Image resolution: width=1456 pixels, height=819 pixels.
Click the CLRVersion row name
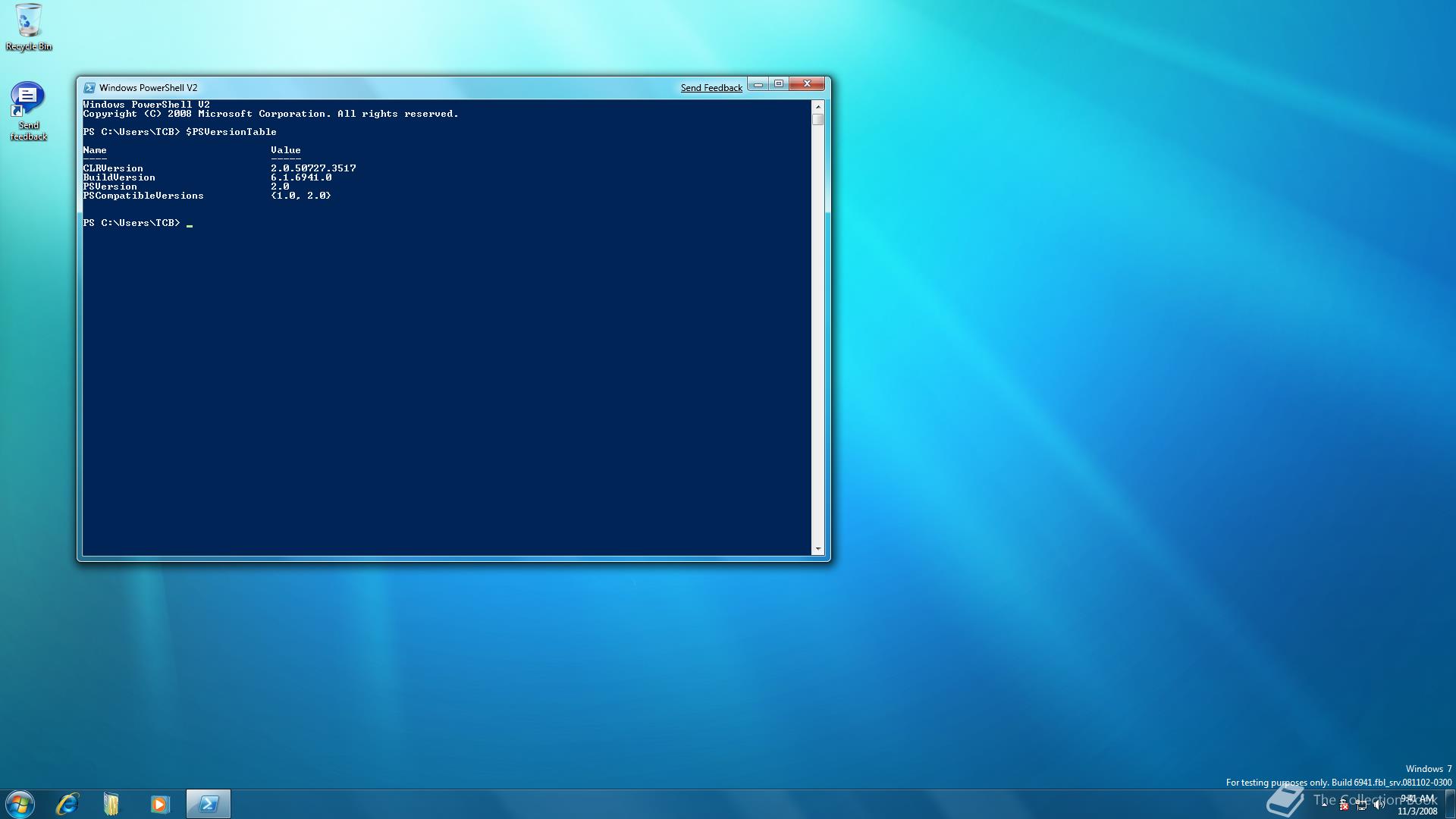[113, 168]
